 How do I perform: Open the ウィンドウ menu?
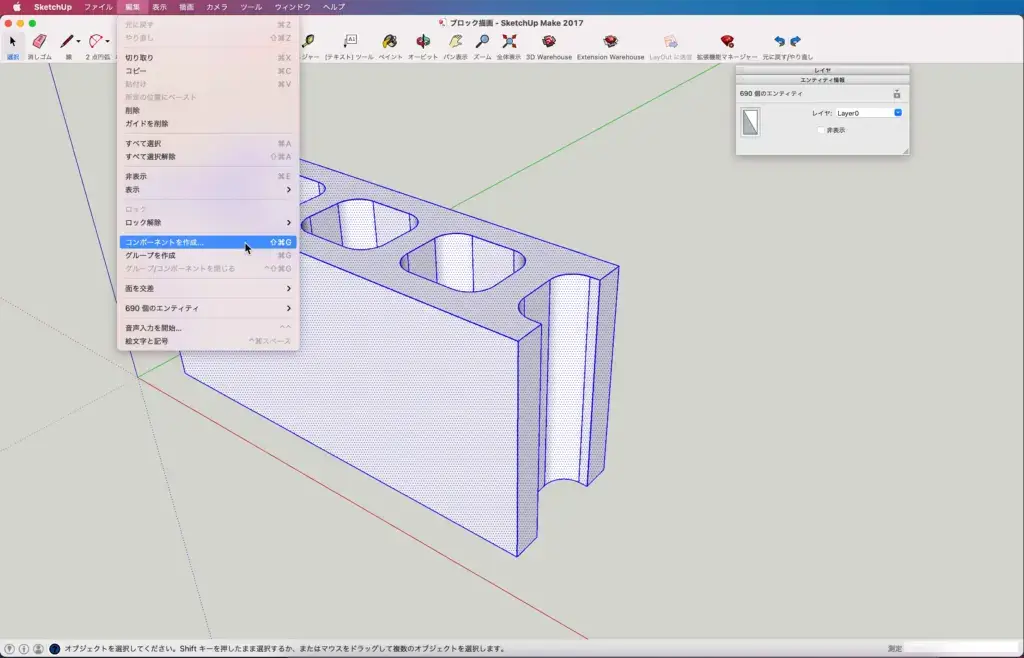pyautogui.click(x=293, y=7)
